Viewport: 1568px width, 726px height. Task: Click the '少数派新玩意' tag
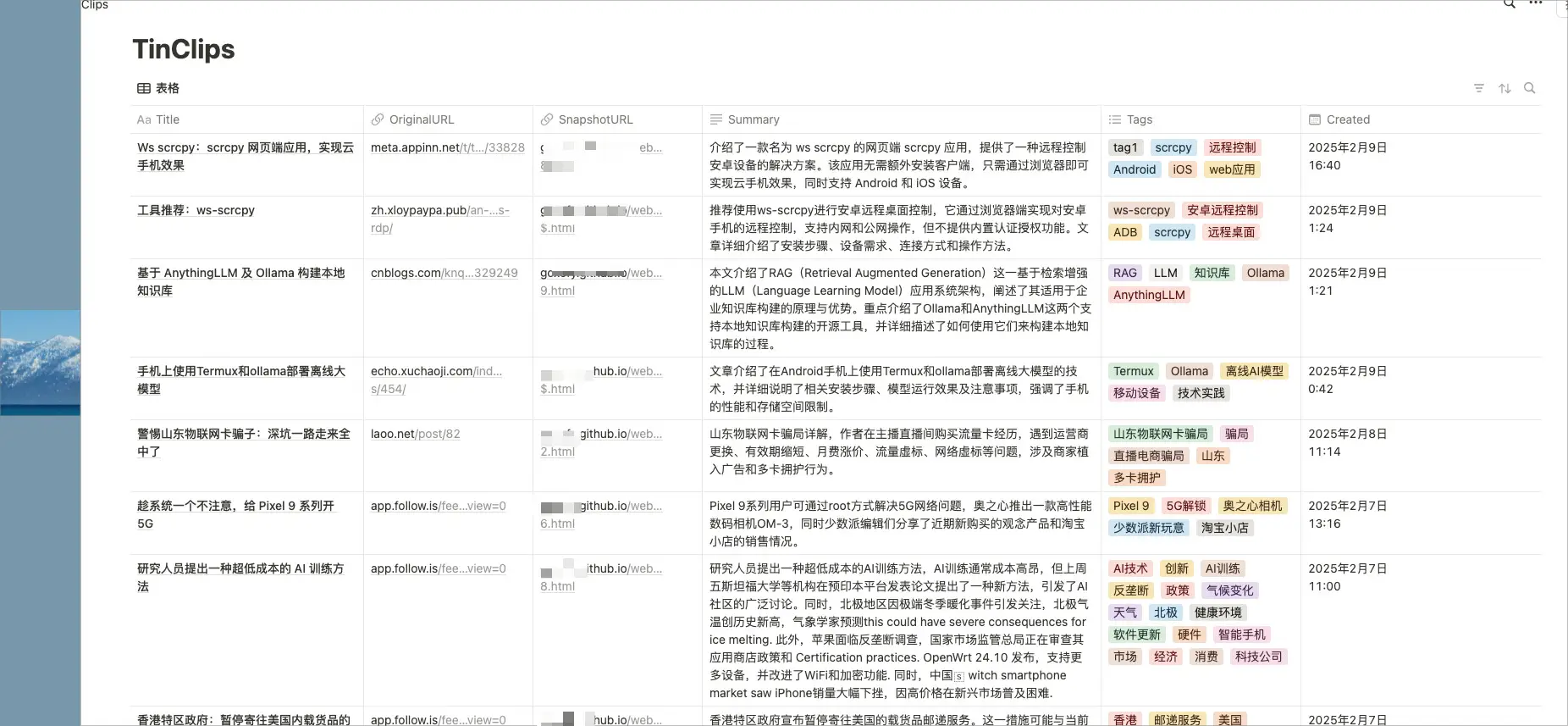point(1148,528)
